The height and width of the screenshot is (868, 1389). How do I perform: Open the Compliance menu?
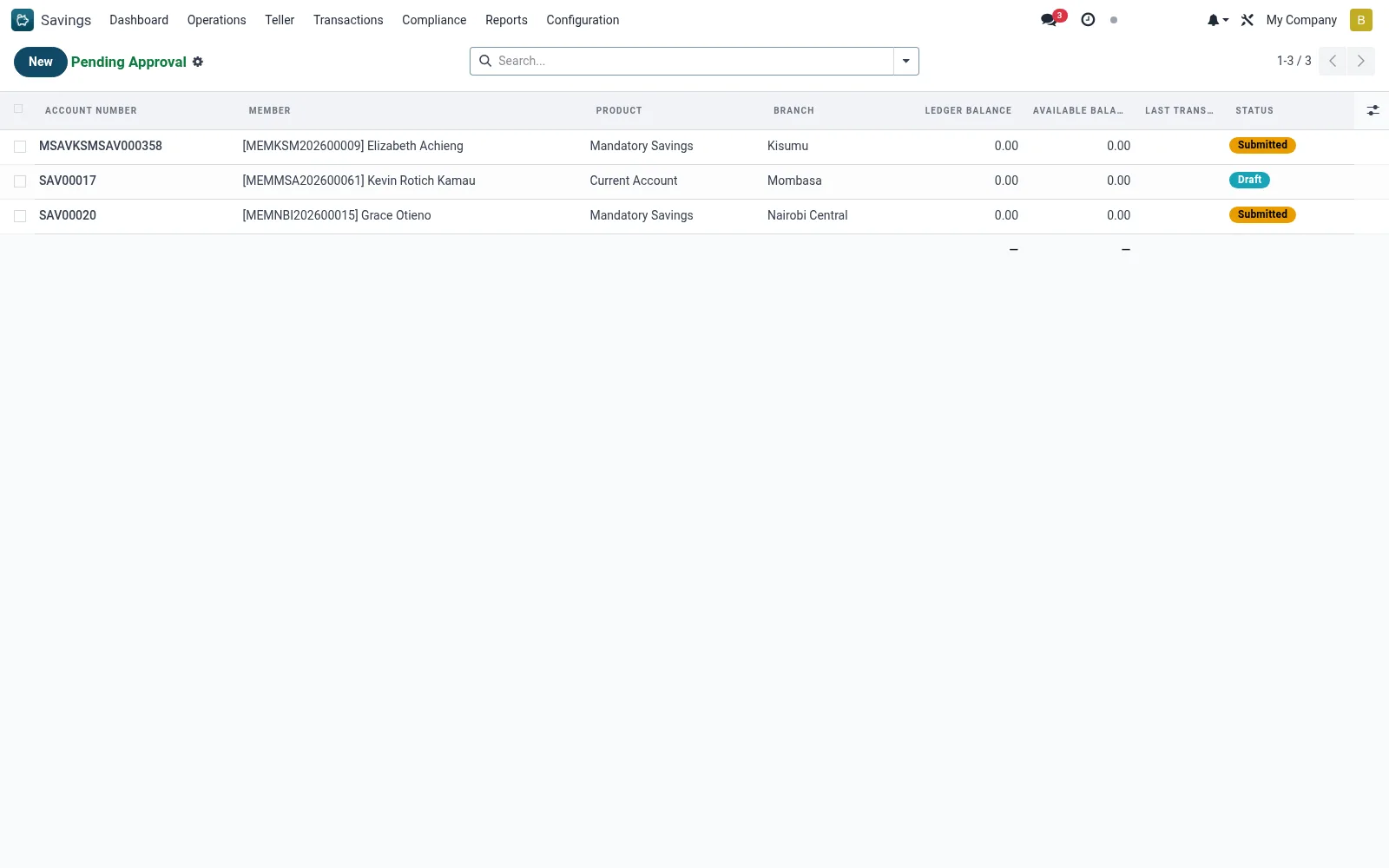pos(434,20)
